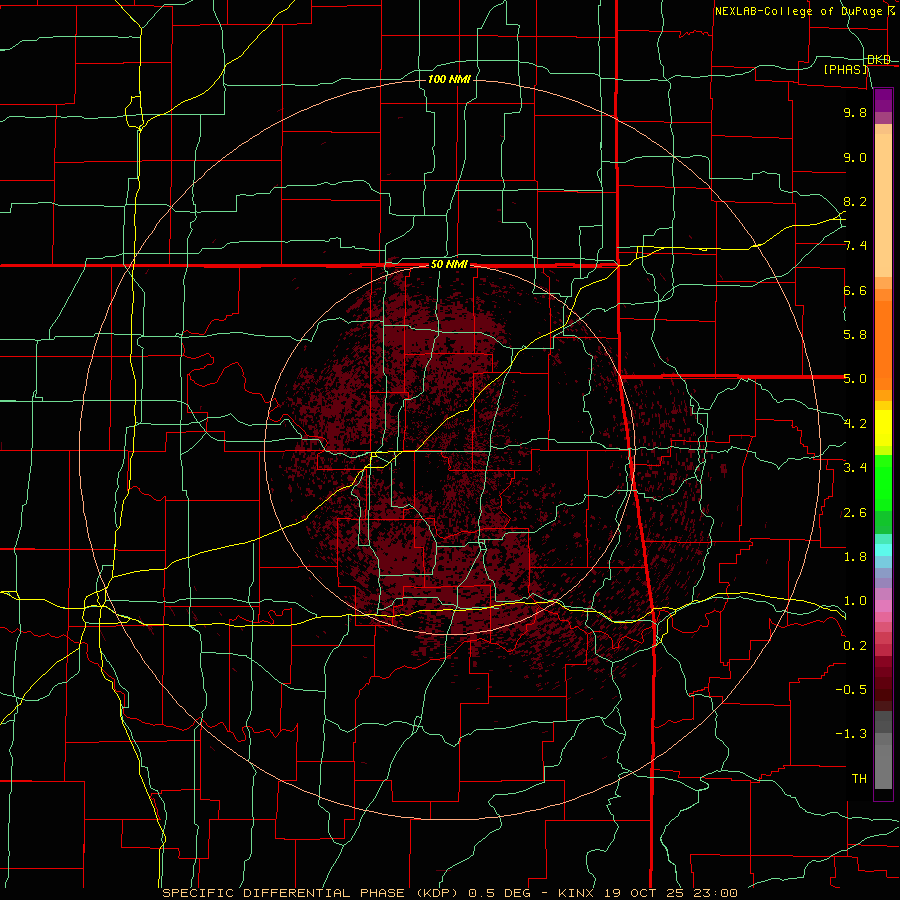900x900 pixels.
Task: Click the NEXLAB-College of DuPage credit text
Action: [798, 11]
